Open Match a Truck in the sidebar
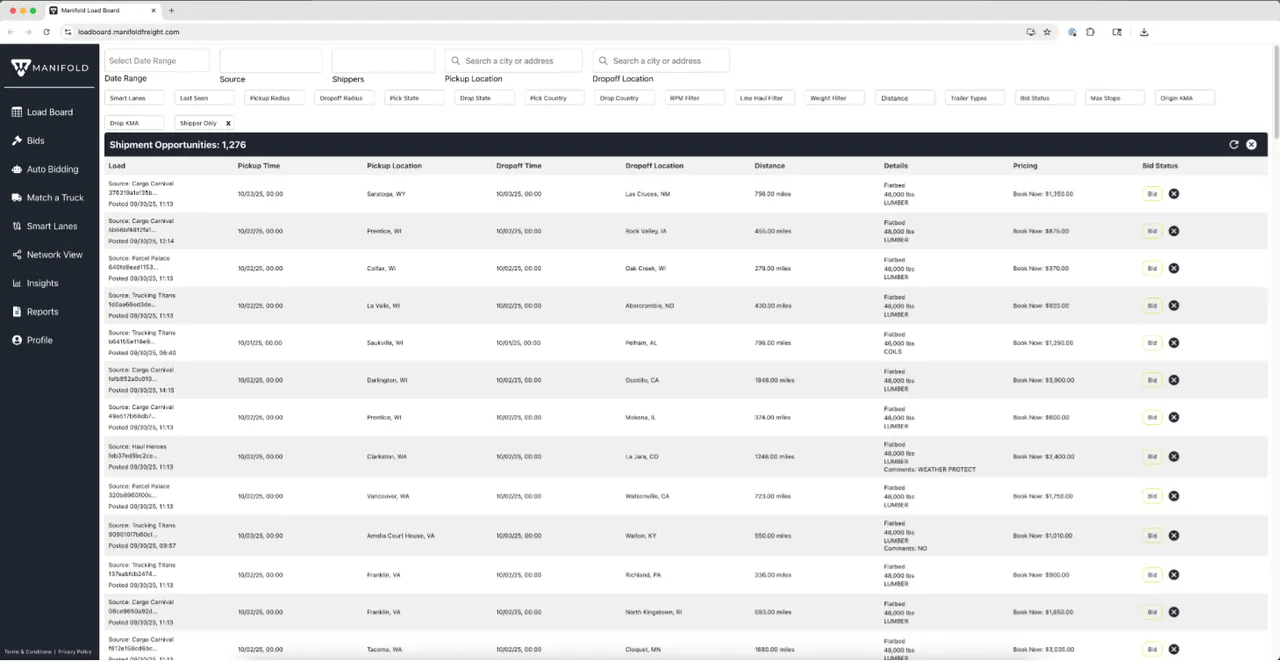This screenshot has width=1280, height=661. (x=47, y=198)
